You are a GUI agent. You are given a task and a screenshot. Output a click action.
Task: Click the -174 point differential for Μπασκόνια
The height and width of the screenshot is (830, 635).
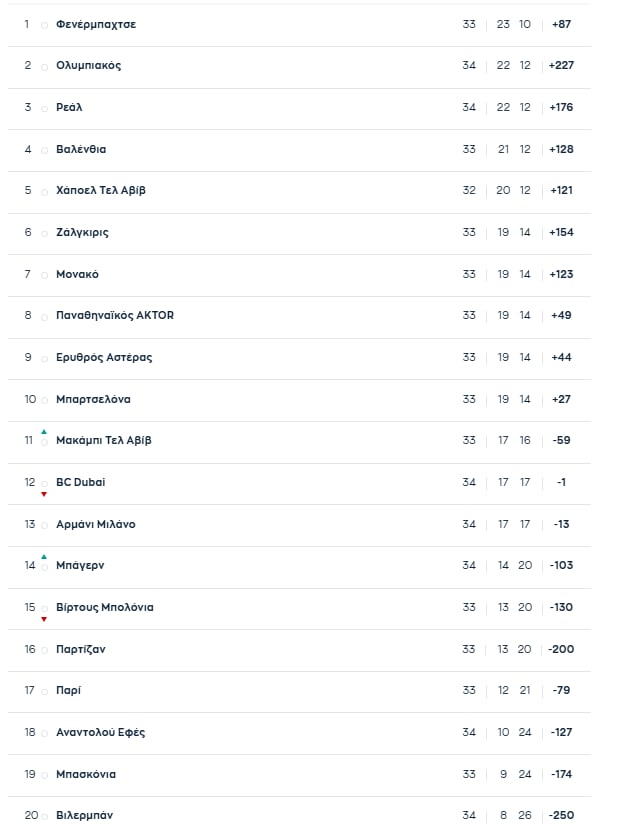coord(561,774)
